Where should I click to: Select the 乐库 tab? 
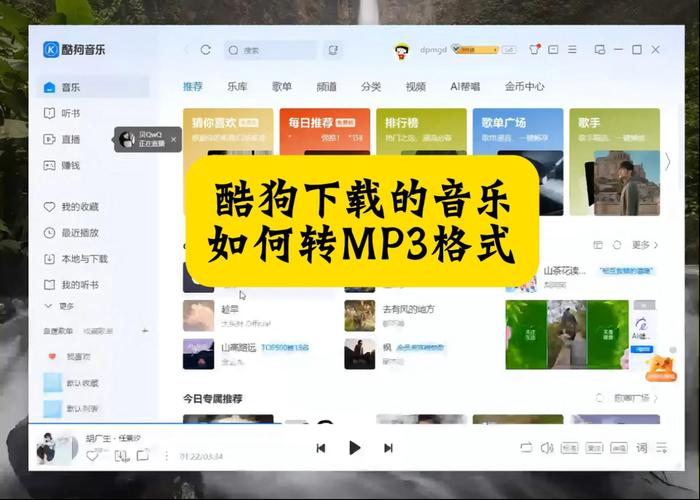coord(237,87)
